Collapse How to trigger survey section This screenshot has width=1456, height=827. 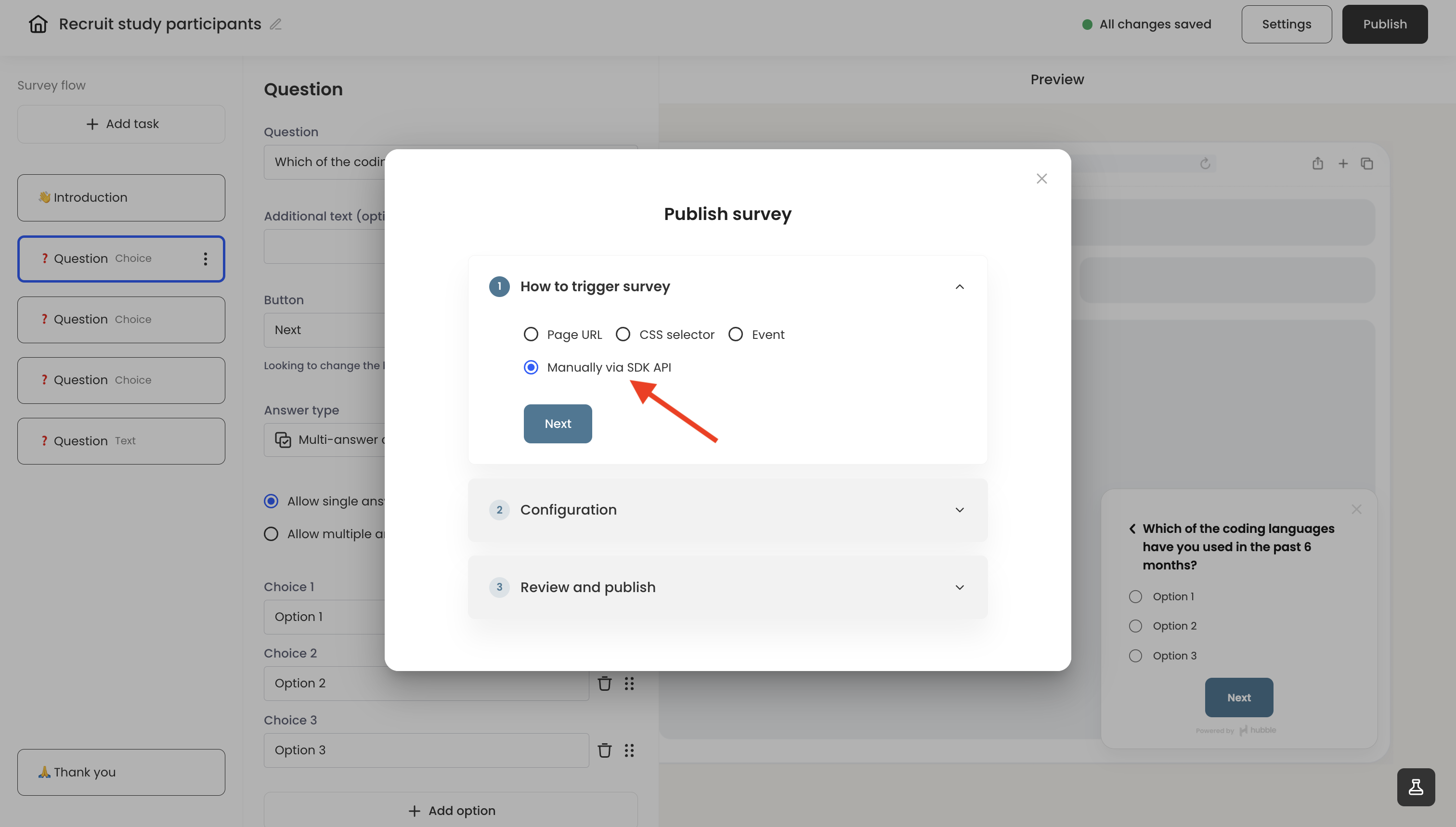[x=960, y=287]
